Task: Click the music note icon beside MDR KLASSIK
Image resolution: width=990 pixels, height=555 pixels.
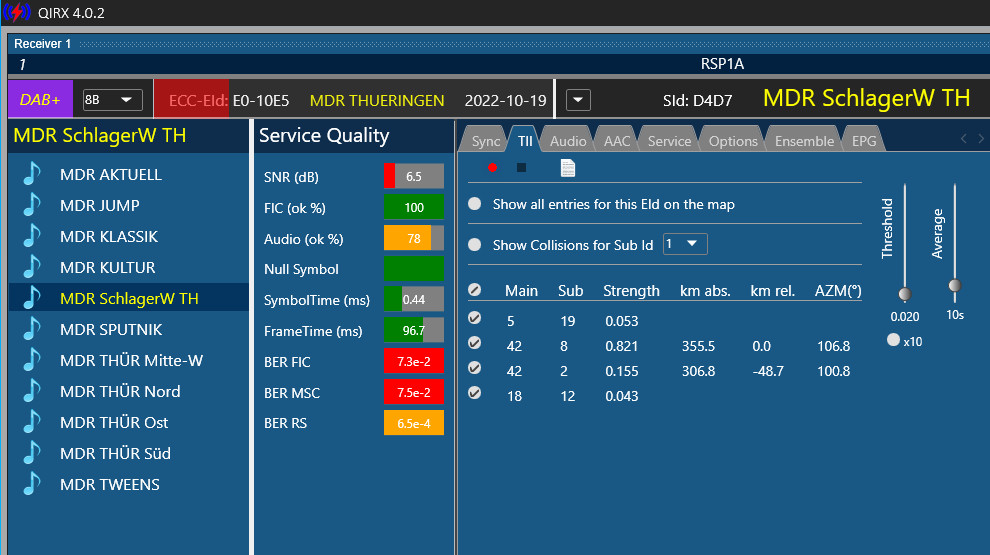Action: (32, 236)
